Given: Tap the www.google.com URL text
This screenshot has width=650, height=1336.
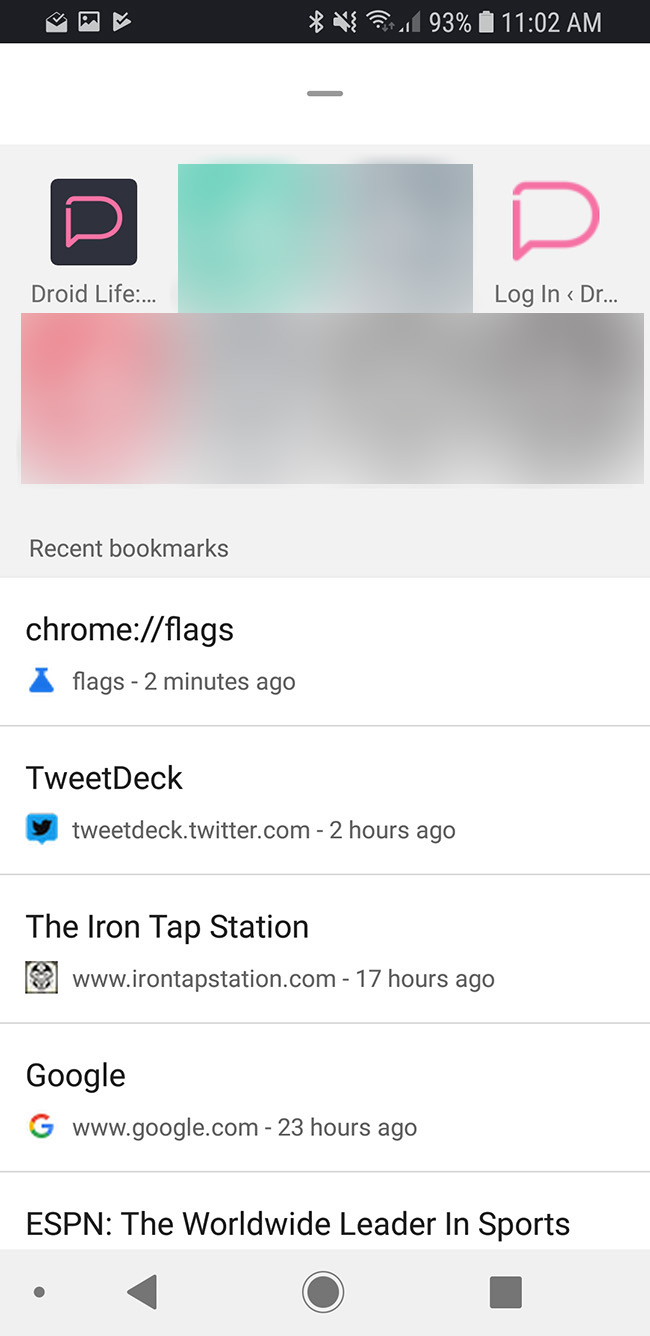Looking at the screenshot, I should pos(165,1128).
